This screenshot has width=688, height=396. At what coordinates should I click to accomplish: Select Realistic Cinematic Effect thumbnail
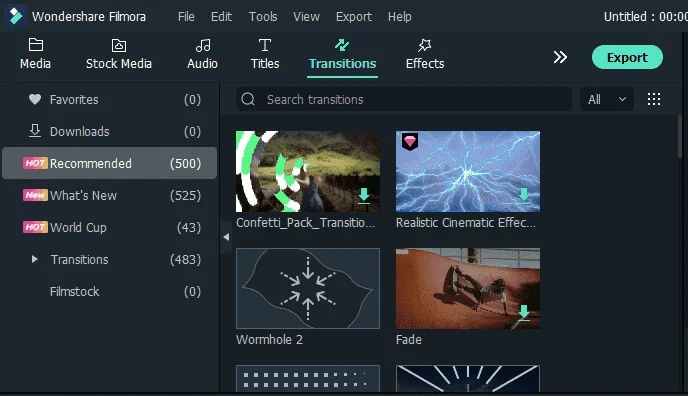468,171
